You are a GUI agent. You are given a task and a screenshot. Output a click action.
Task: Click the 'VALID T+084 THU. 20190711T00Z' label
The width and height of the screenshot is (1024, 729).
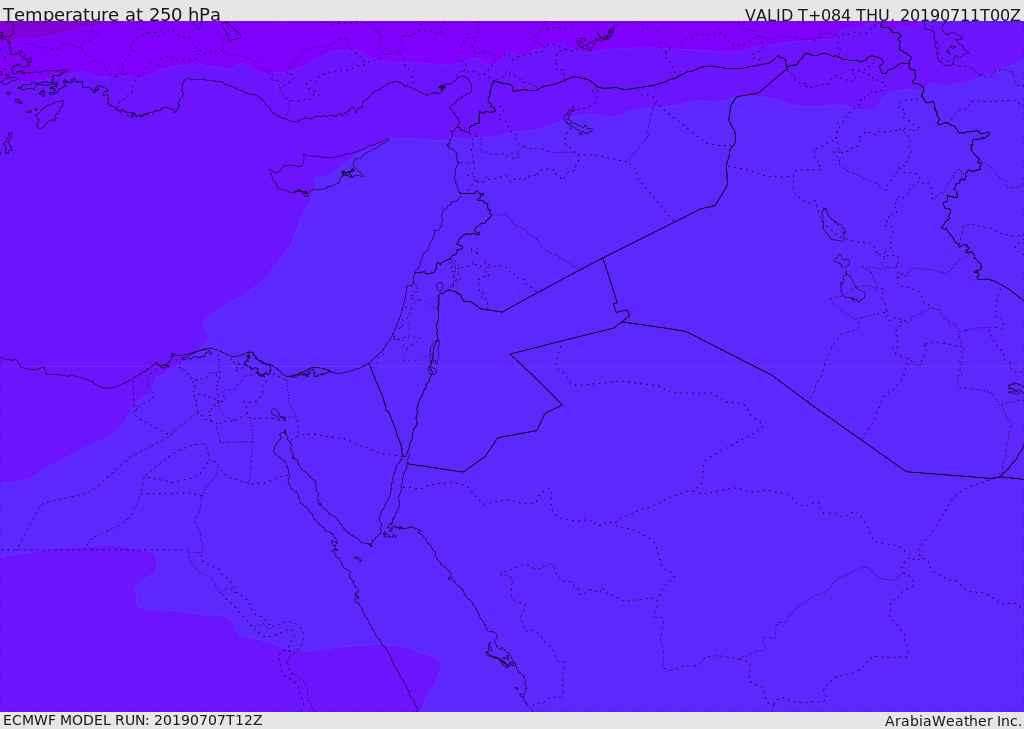pos(882,14)
